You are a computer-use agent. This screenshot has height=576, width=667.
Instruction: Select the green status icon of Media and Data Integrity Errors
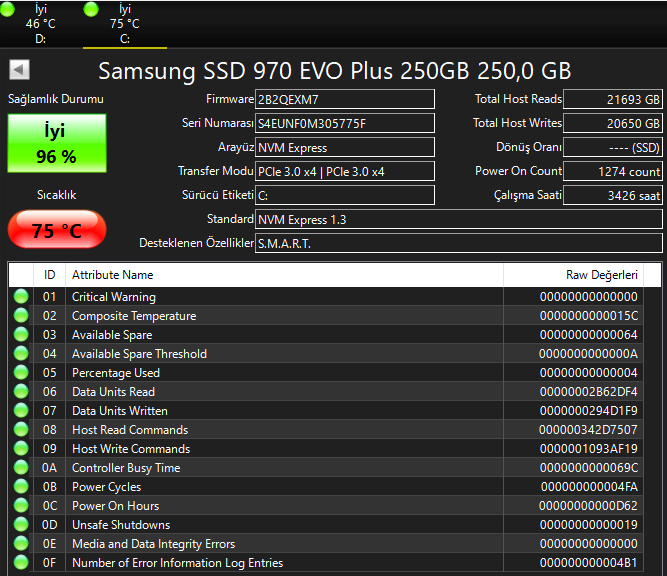pyautogui.click(x=21, y=543)
